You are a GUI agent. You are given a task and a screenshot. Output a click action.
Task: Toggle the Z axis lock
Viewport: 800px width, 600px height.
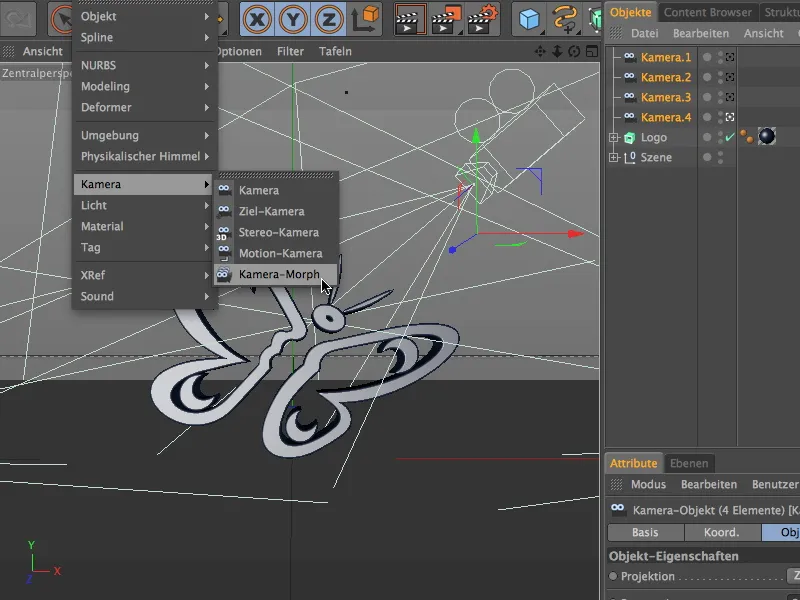[329, 20]
